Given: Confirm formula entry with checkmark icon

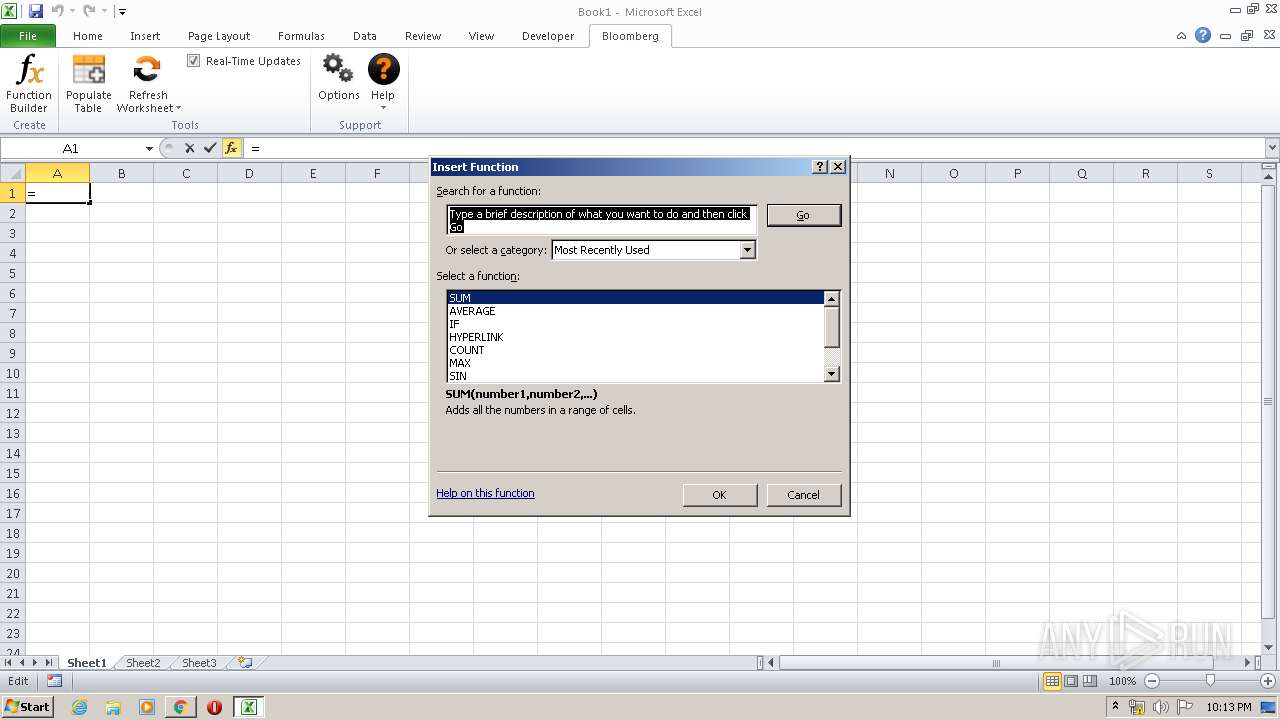Looking at the screenshot, I should 210,148.
